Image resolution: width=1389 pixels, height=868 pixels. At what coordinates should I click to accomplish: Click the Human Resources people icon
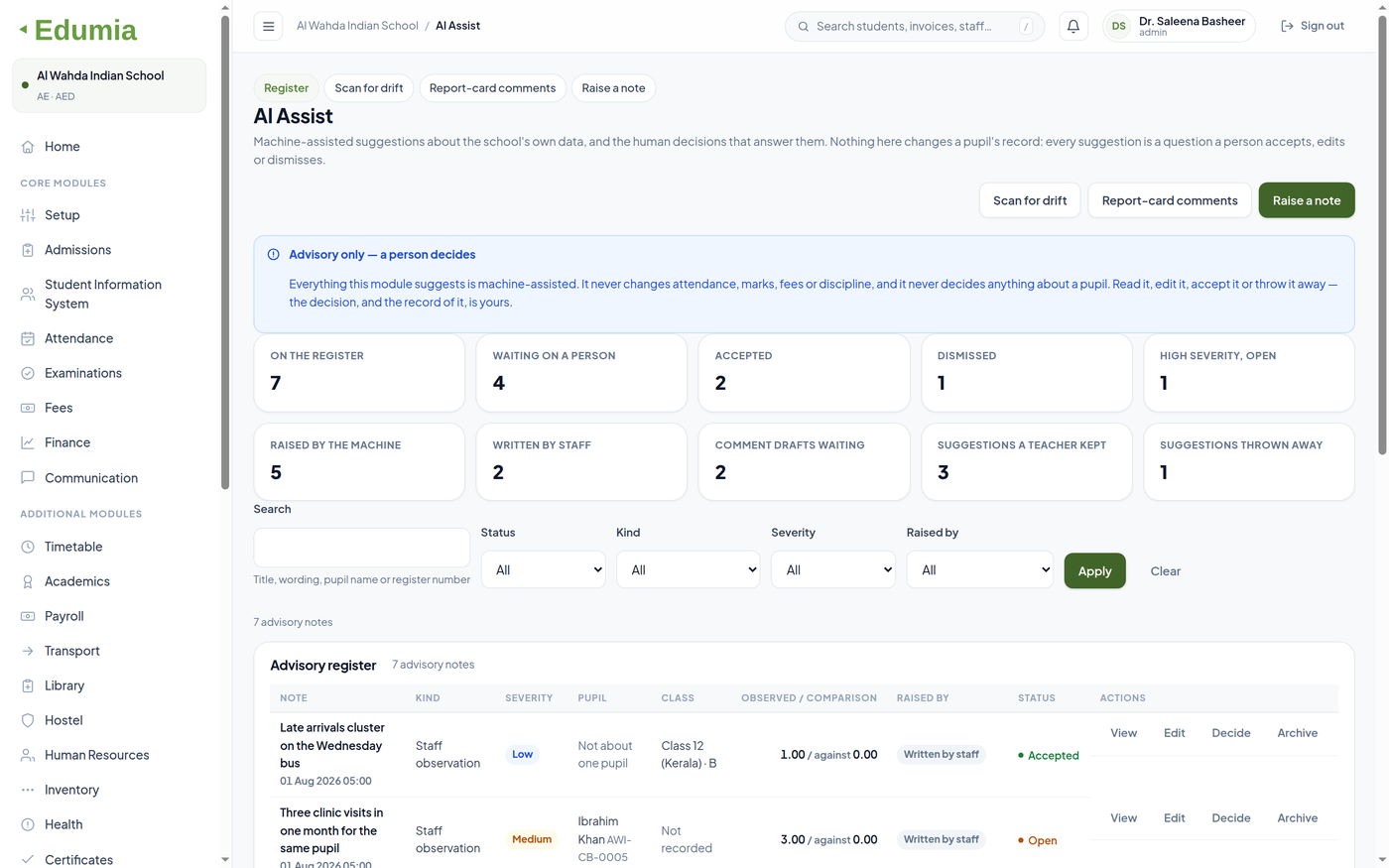[x=28, y=755]
